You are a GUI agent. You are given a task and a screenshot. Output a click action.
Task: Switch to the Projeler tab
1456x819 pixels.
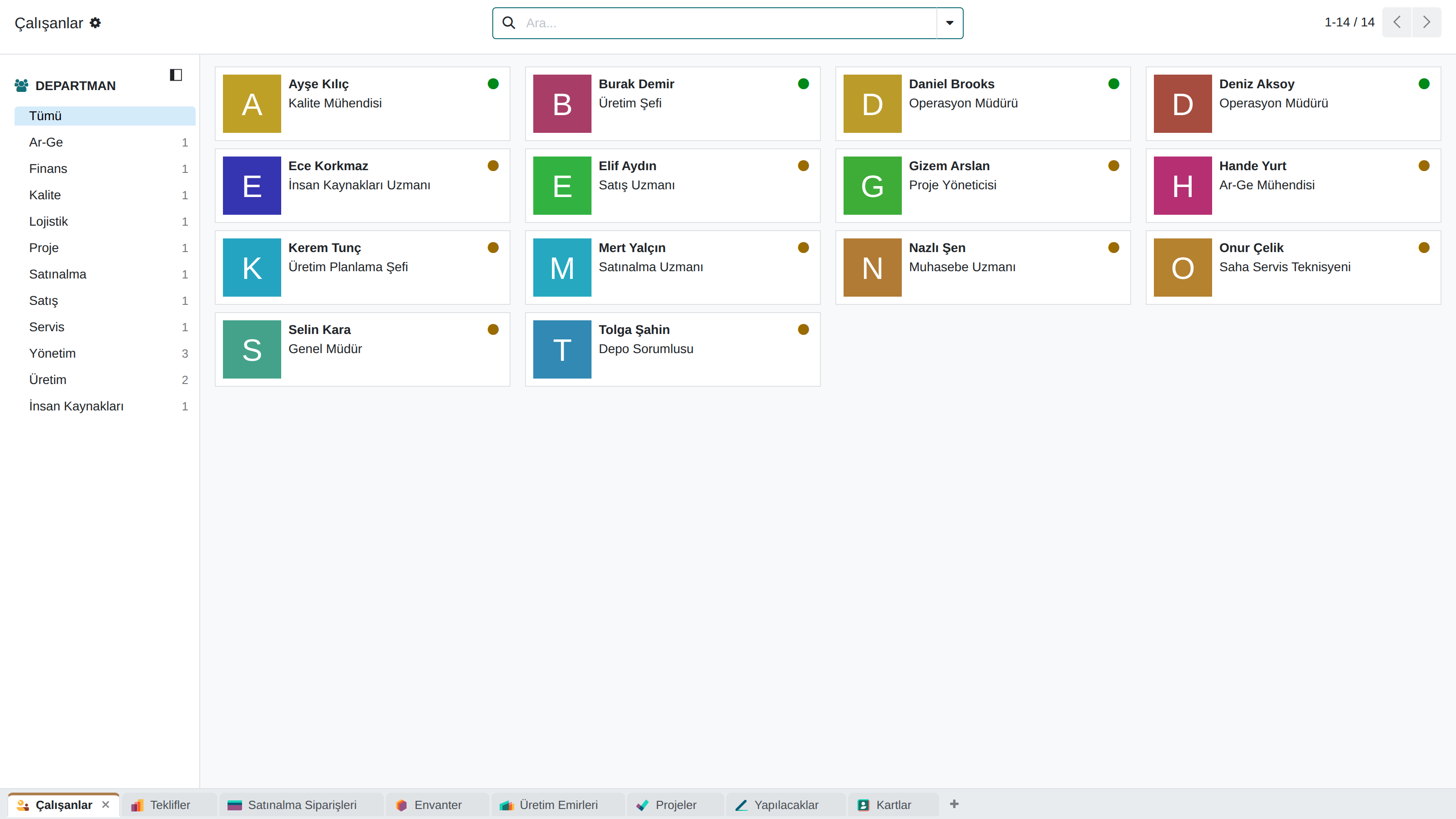675,805
